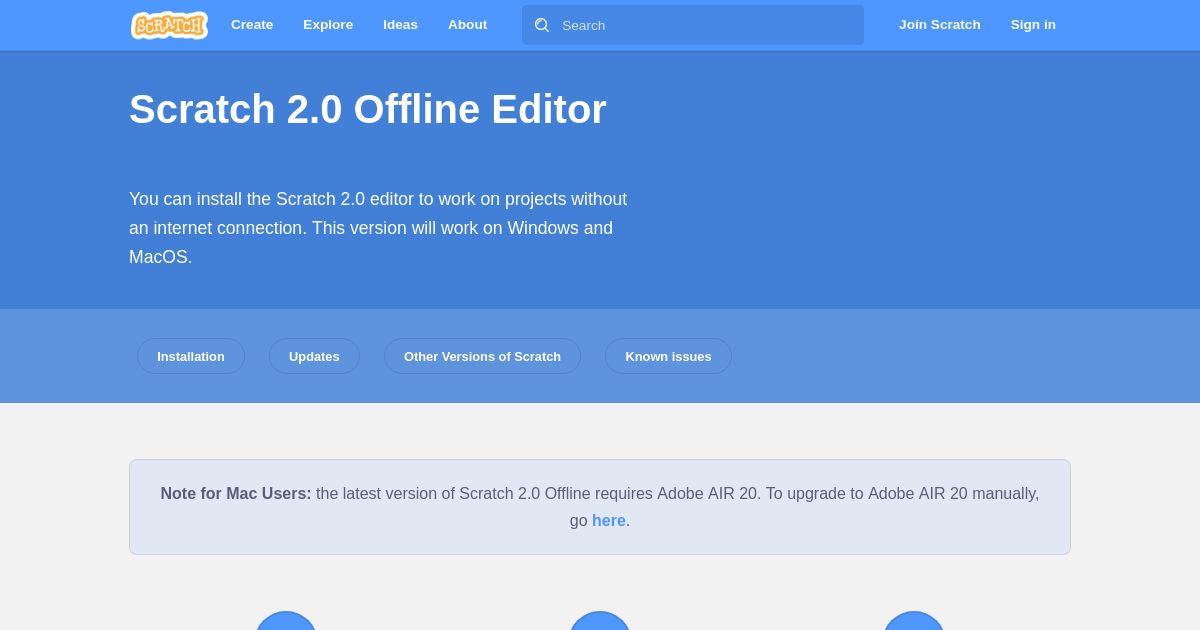Screen dimensions: 1200x630
Task: Open the About navigation link
Action: pos(467,25)
